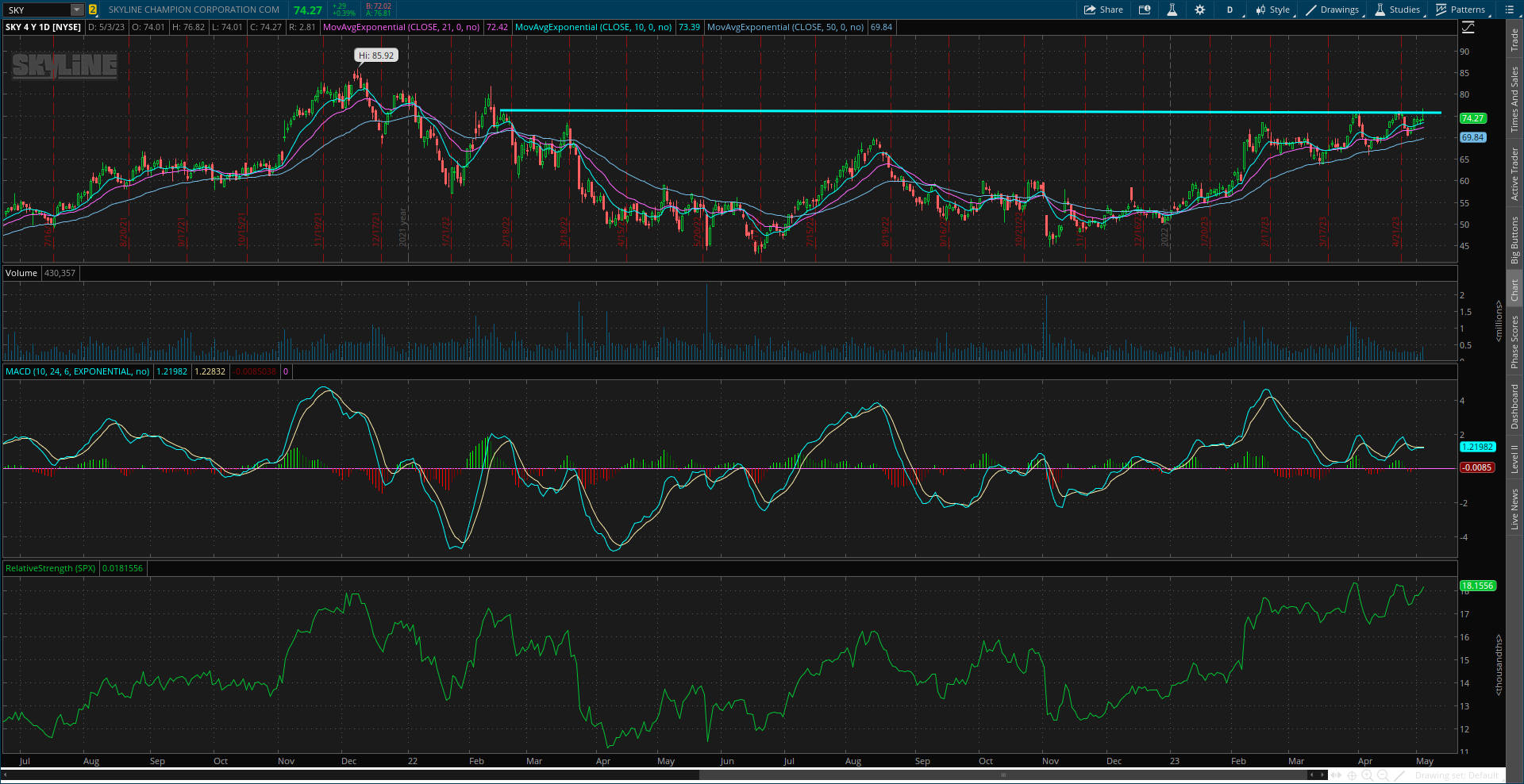Click the 1.21982 MACD axis tag
1524x784 pixels.
[x=1477, y=447]
